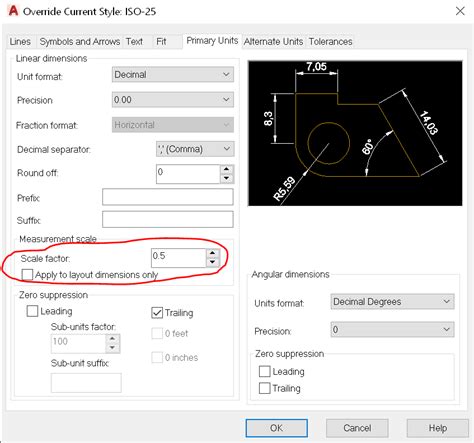Viewport: 474px width, 443px height.
Task: Decrease Scale factor with down arrow
Action: pos(213,262)
